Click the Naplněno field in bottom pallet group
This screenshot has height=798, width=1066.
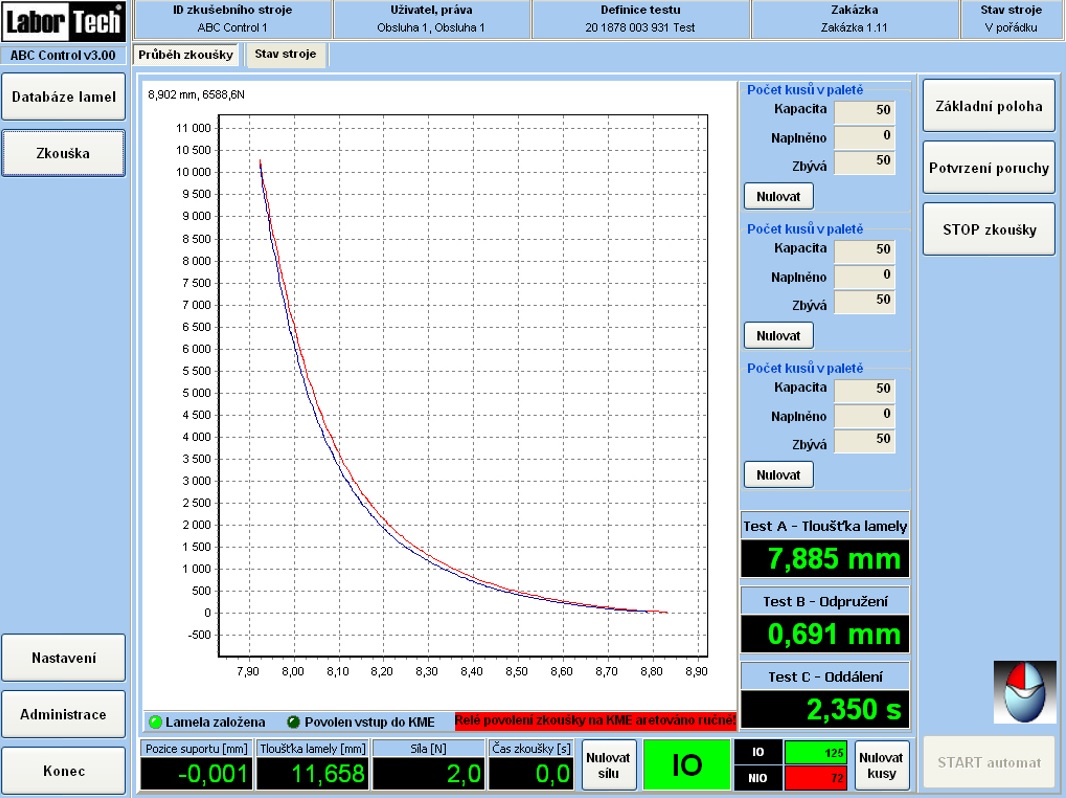864,415
